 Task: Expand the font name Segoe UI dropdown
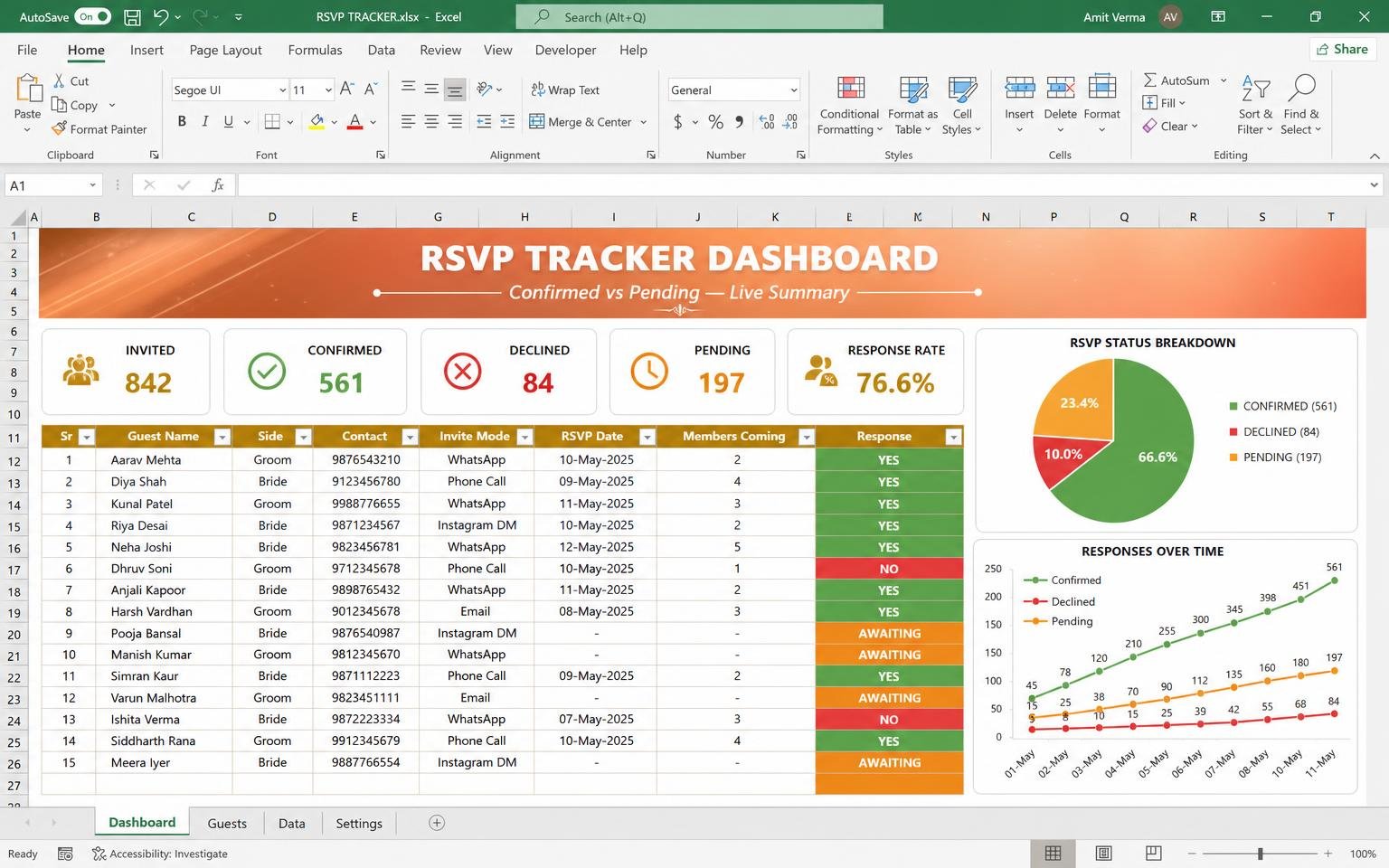click(x=283, y=90)
